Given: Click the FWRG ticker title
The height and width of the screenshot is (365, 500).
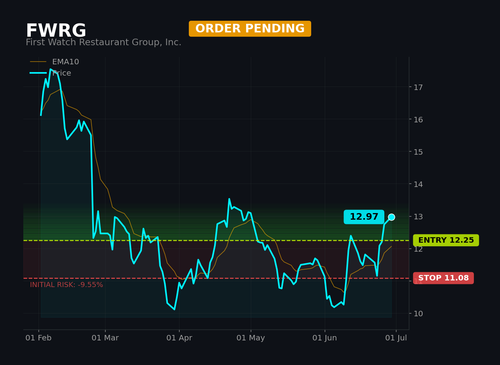Looking at the screenshot, I should coord(56,30).
